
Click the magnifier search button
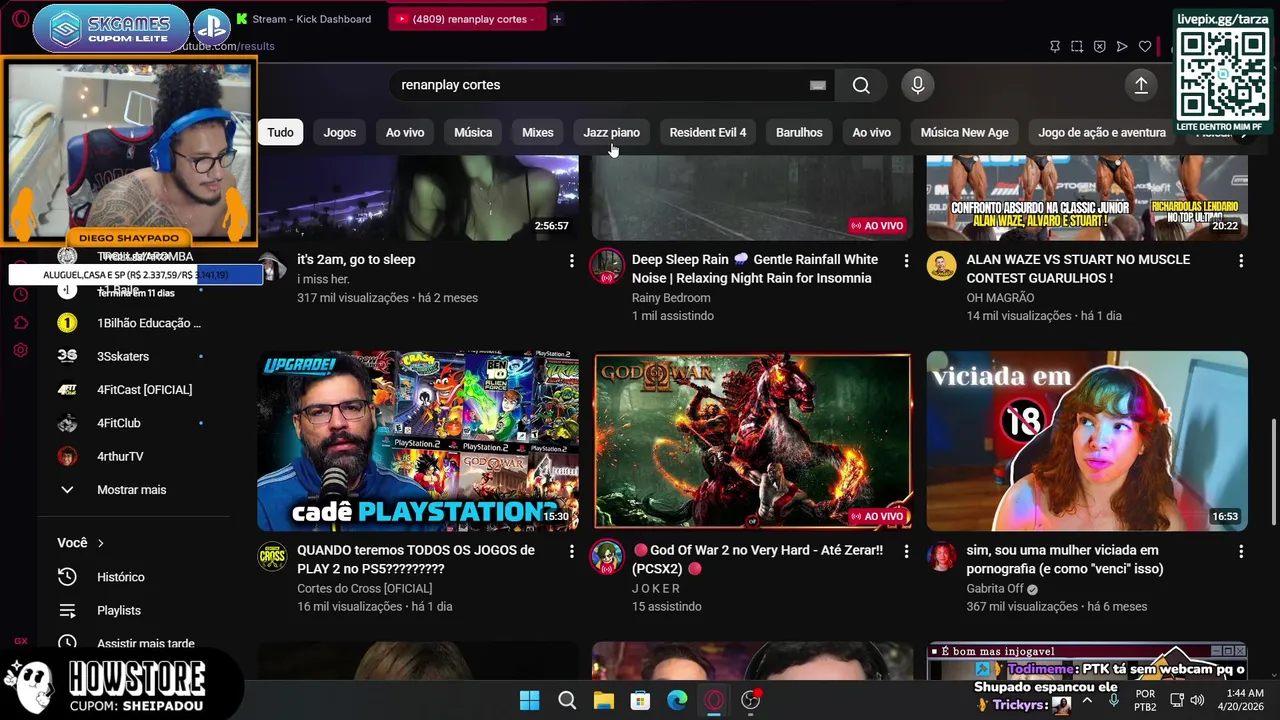861,85
